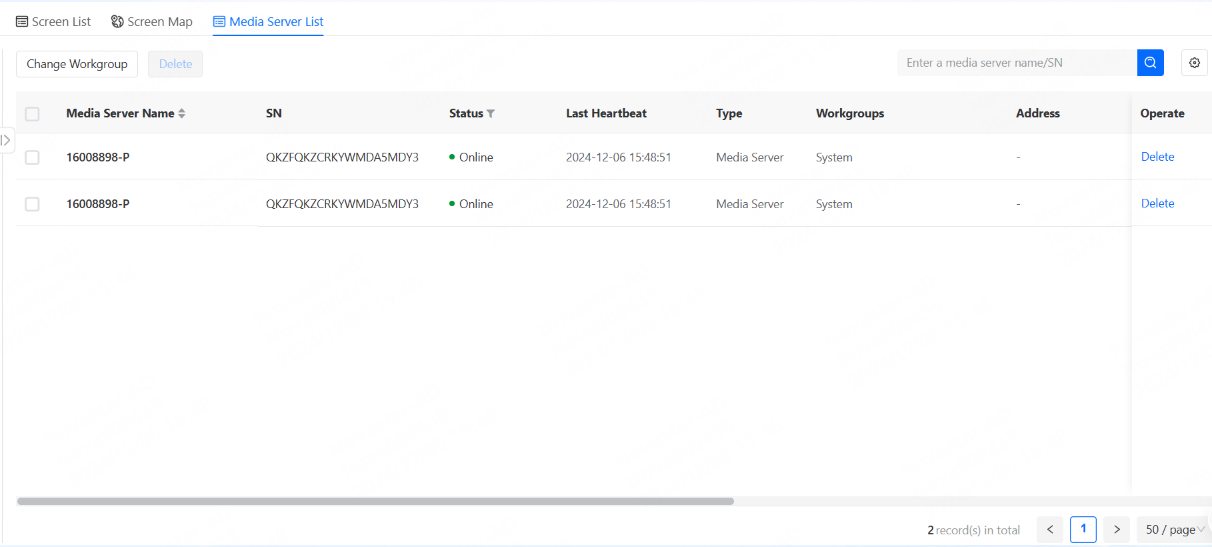Click Delete link in second row
This screenshot has height=547, width=1212.
pyautogui.click(x=1158, y=203)
